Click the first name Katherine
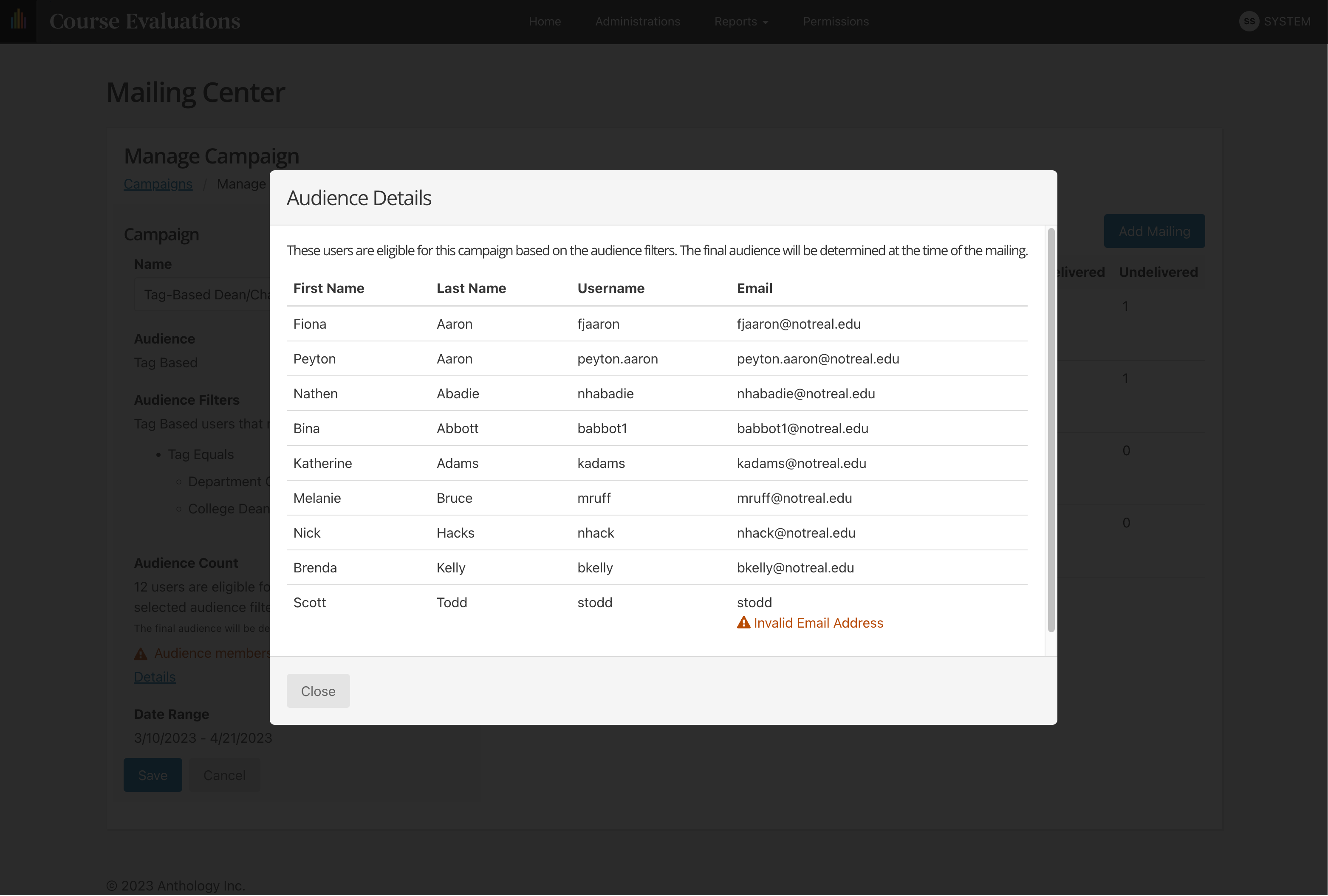Viewport: 1328px width, 896px height. (x=322, y=464)
